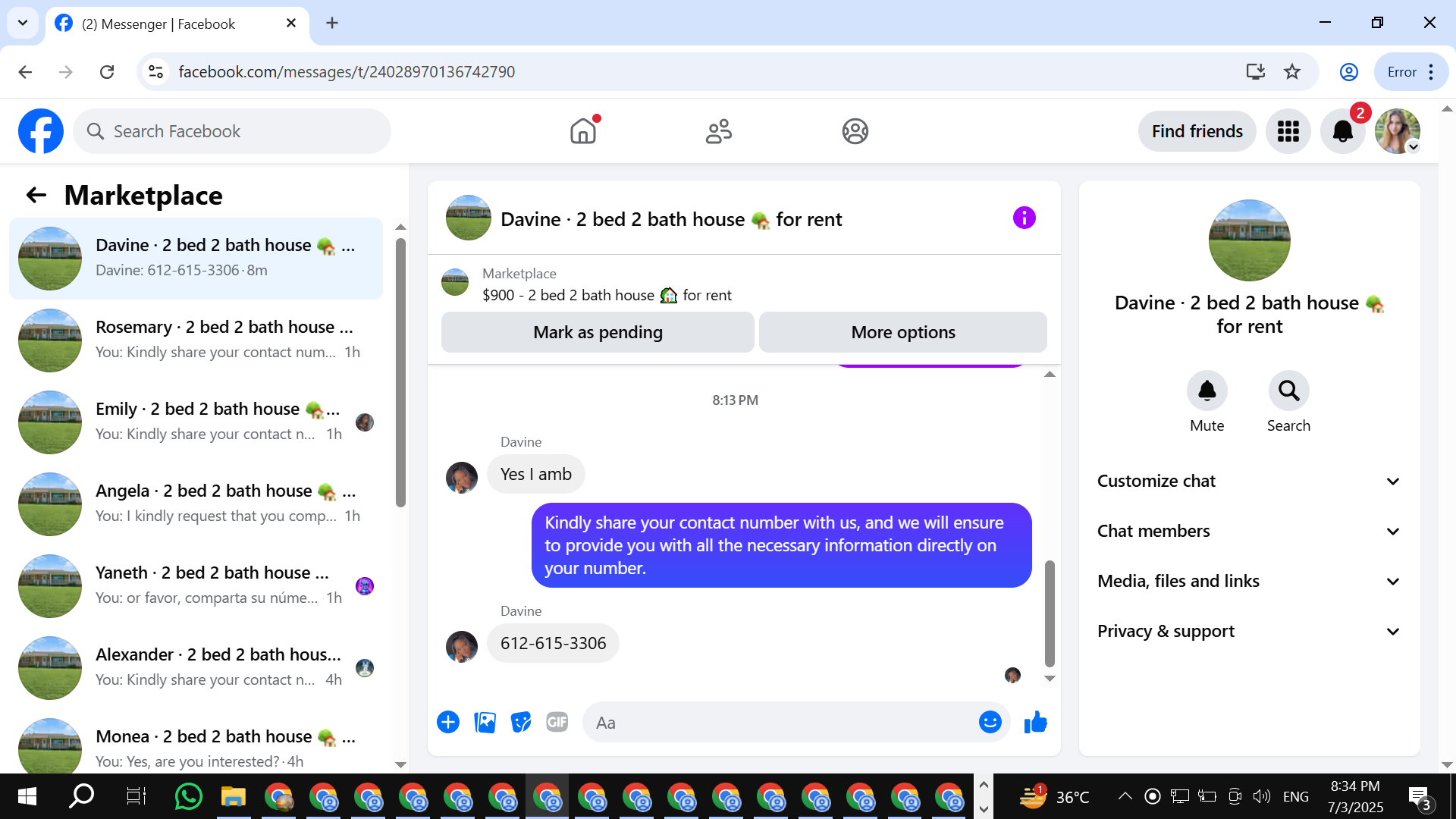Viewport: 1456px width, 819px height.
Task: Click the GIF icon in composer
Action: (557, 723)
